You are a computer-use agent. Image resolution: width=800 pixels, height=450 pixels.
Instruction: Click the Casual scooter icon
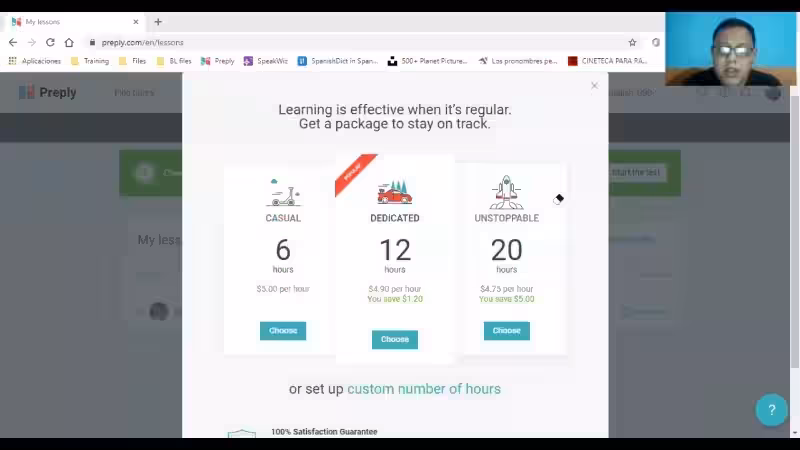coord(283,192)
